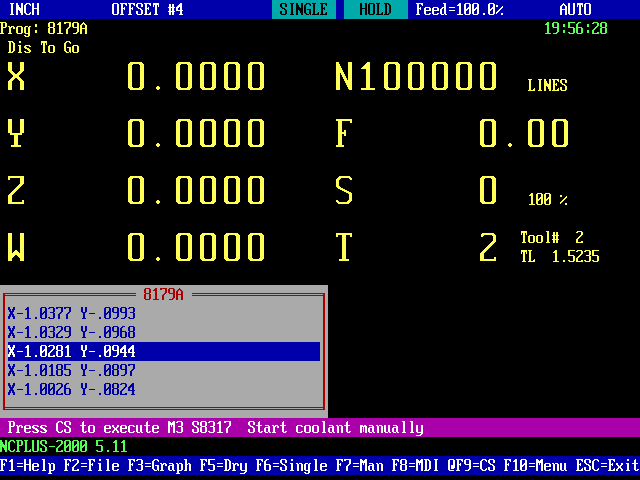
Task: Click the Press CS to execute M3 S8317 message
Action: [x=120, y=428]
